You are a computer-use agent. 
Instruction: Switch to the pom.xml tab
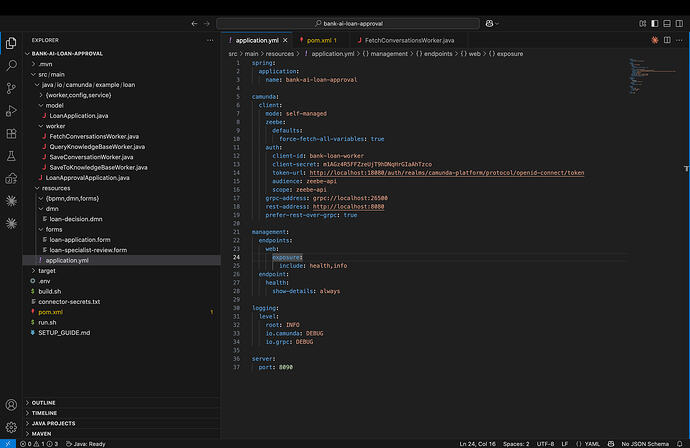click(x=321, y=40)
